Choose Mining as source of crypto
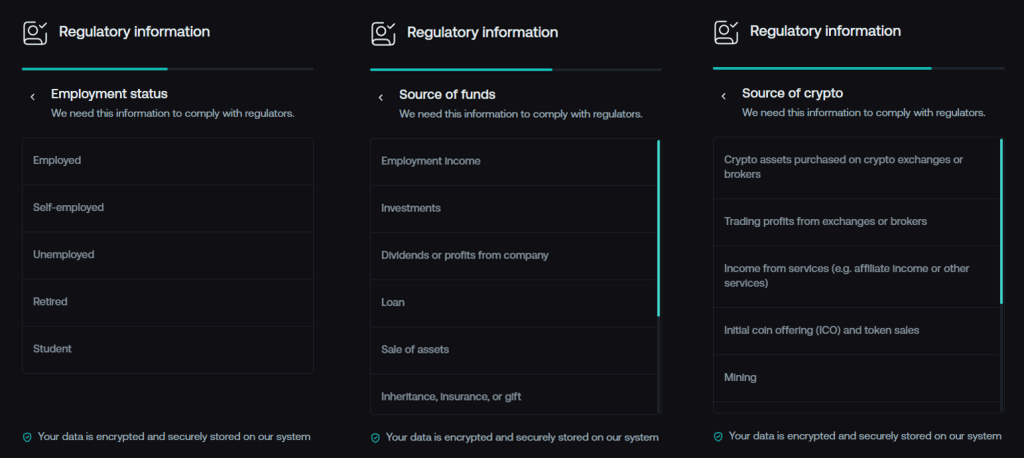 coord(856,378)
